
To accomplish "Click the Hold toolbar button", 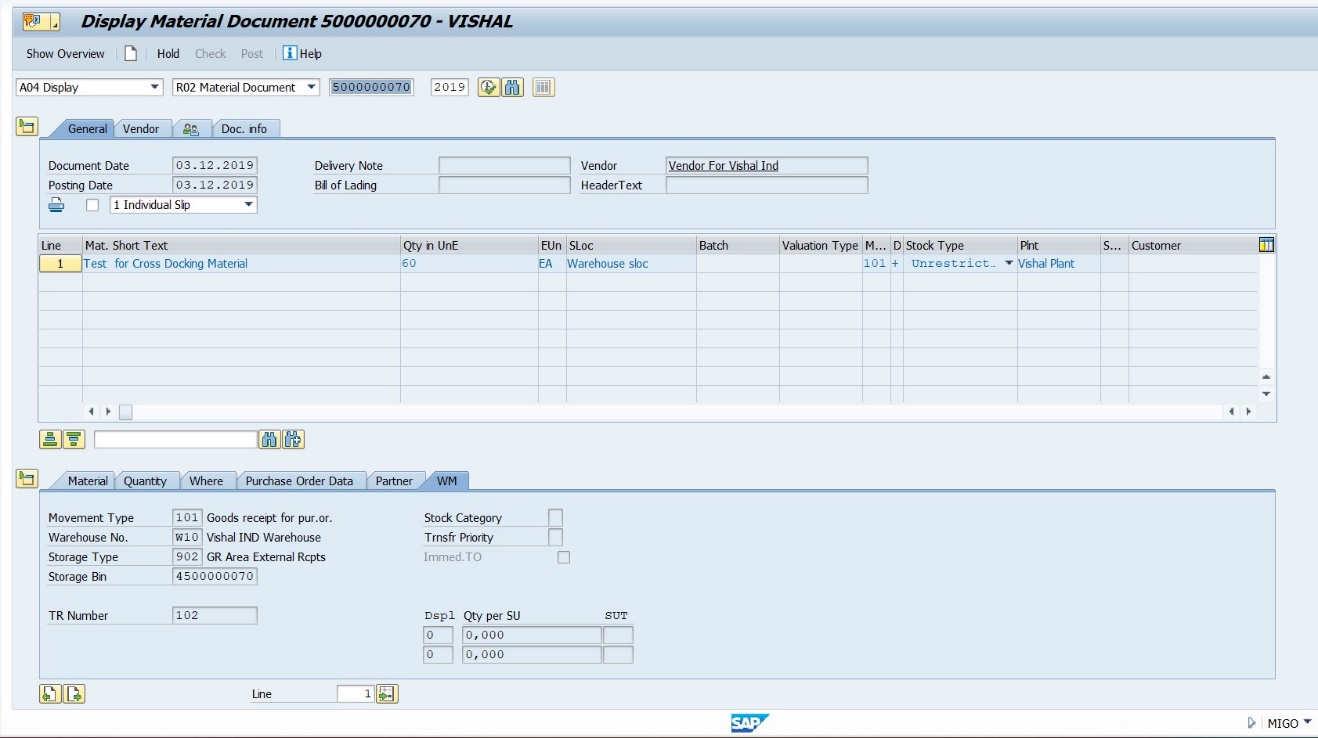I will click(x=168, y=54).
